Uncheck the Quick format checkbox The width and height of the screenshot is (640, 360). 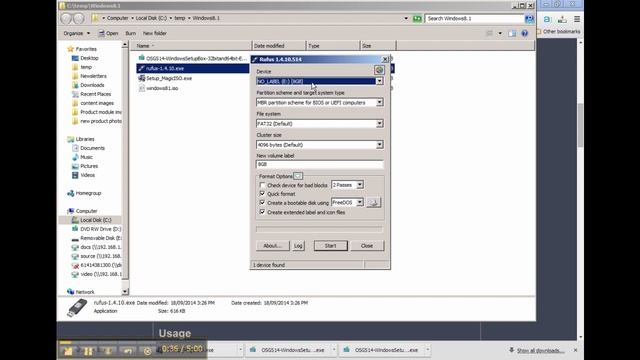[x=262, y=193]
